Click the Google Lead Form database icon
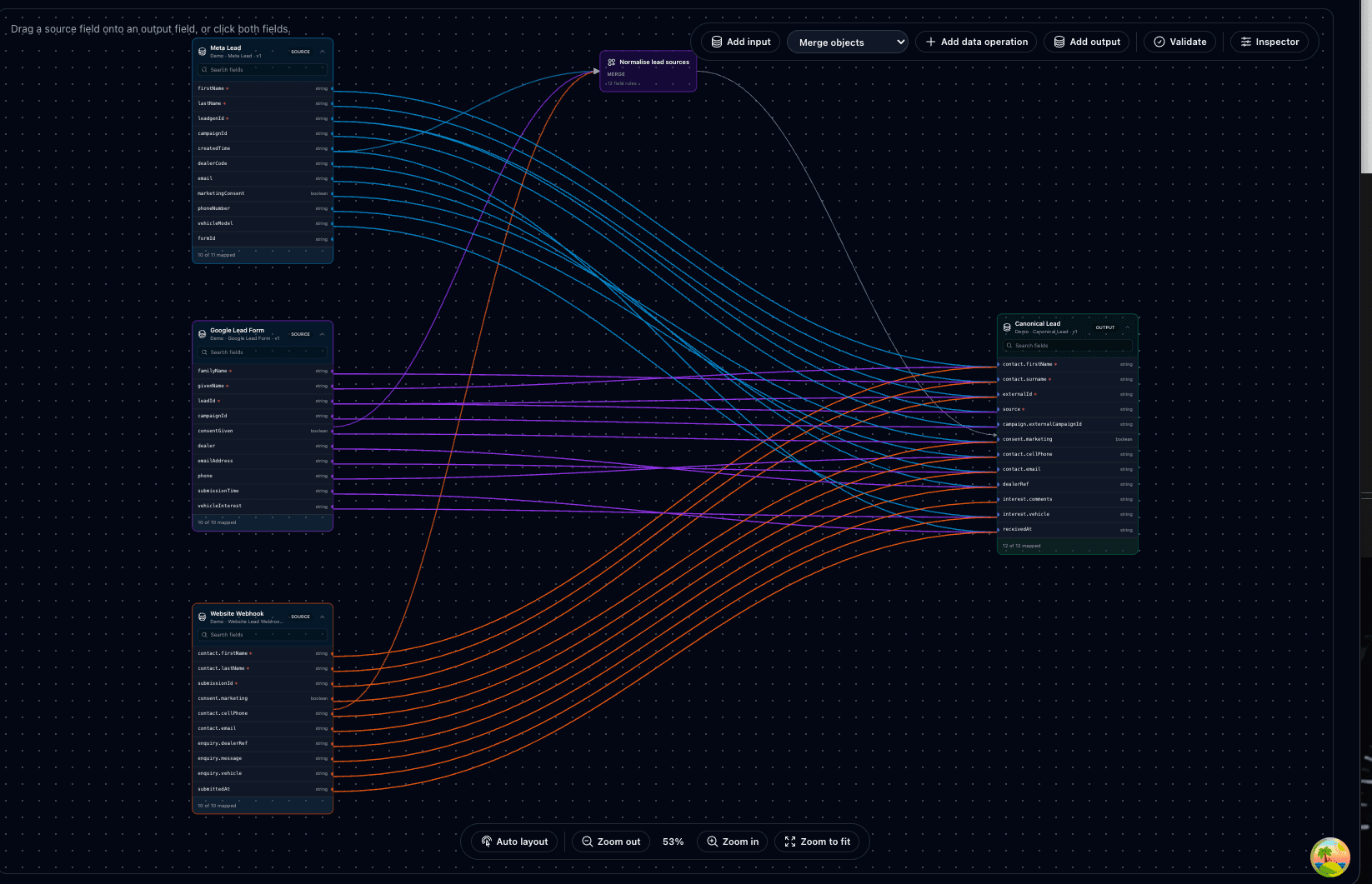Screen dimensions: 1372x884 click(203, 334)
